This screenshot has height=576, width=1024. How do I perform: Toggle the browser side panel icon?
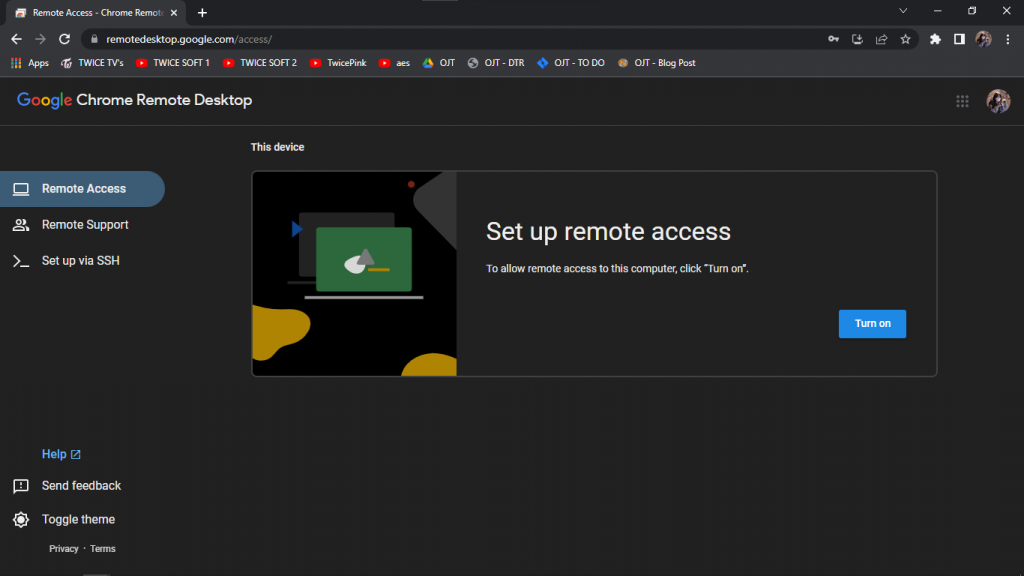(959, 39)
